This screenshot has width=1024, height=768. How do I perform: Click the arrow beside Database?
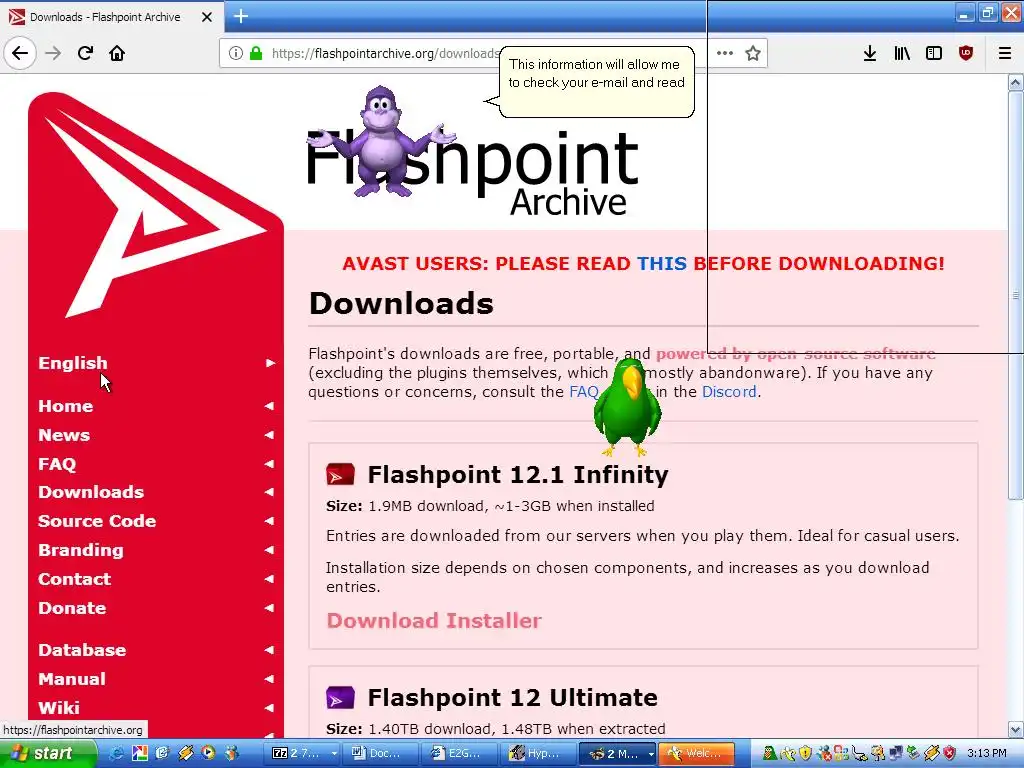point(269,650)
